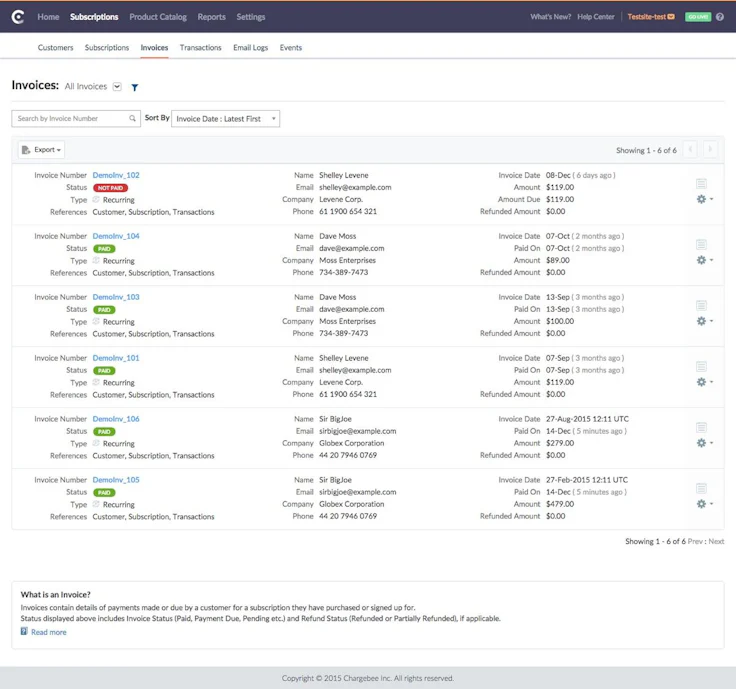The width and height of the screenshot is (736, 689).
Task: Click the search magnifier icon in invoice search
Action: [x=132, y=119]
